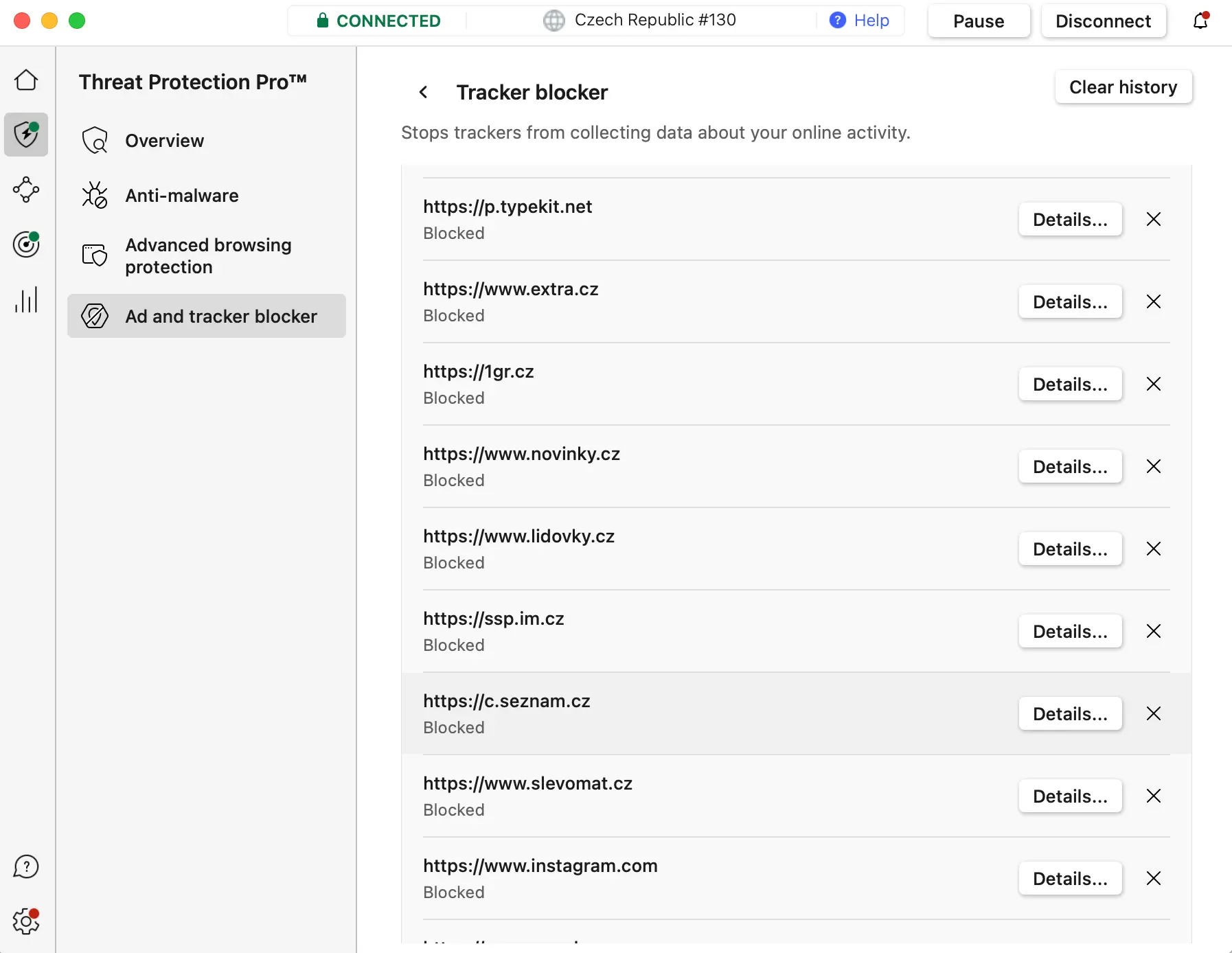The image size is (1232, 953).
Task: Open Advanced browsing protection section
Action: coord(208,256)
